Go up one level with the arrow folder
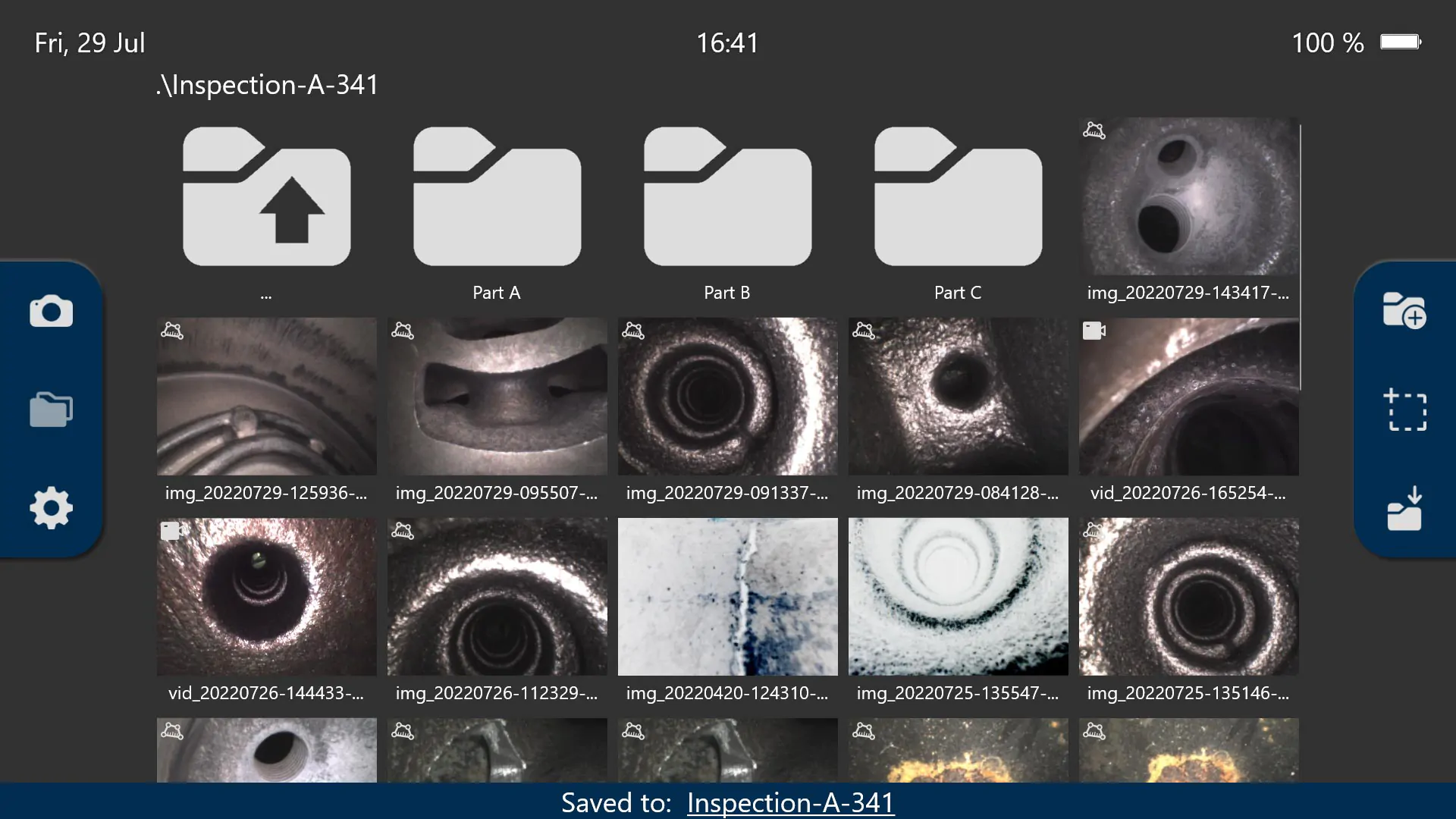Image resolution: width=1456 pixels, height=819 pixels. tap(266, 197)
